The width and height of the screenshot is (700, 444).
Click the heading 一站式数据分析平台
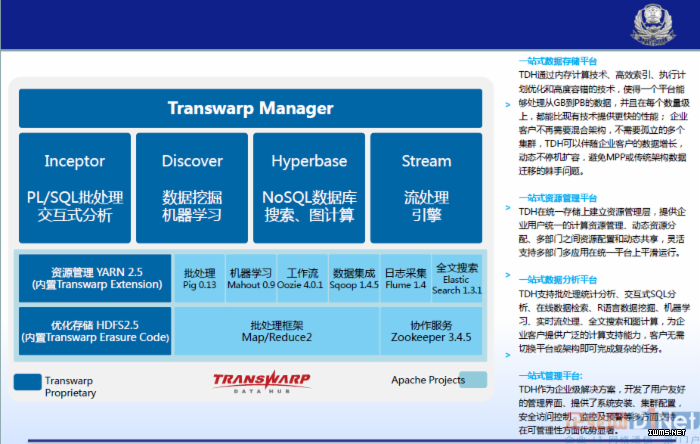[x=558, y=280]
